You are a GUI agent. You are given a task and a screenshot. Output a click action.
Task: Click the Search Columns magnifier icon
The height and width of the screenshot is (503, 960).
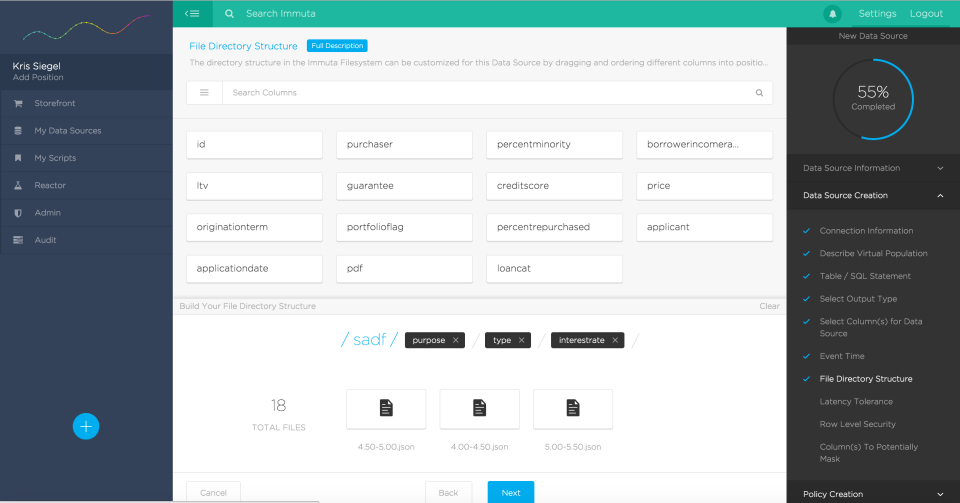759,93
